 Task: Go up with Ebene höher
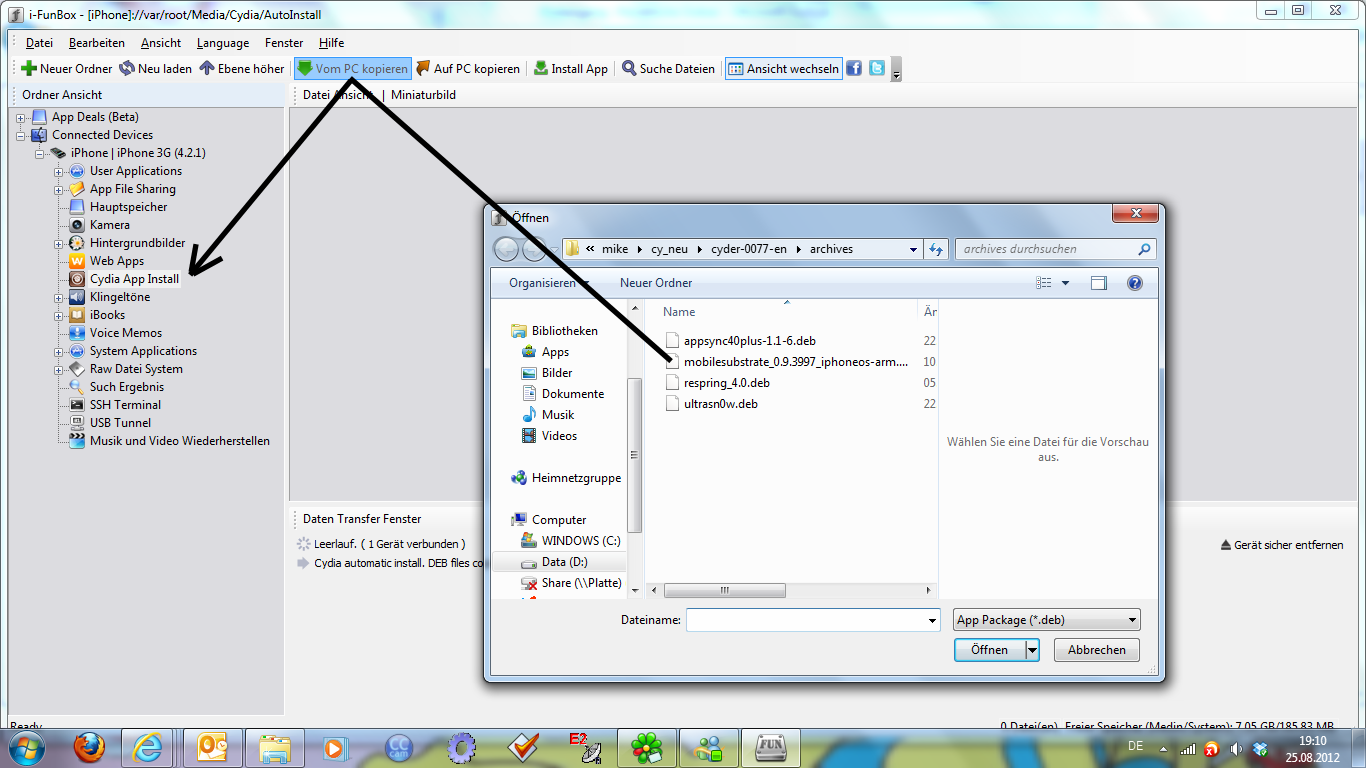pyautogui.click(x=241, y=69)
